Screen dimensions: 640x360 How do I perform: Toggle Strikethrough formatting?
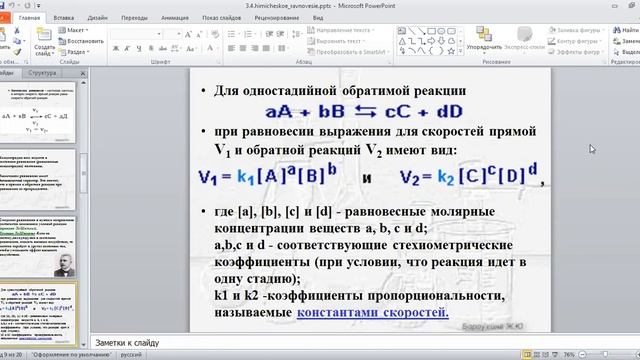pyautogui.click(x=163, y=48)
